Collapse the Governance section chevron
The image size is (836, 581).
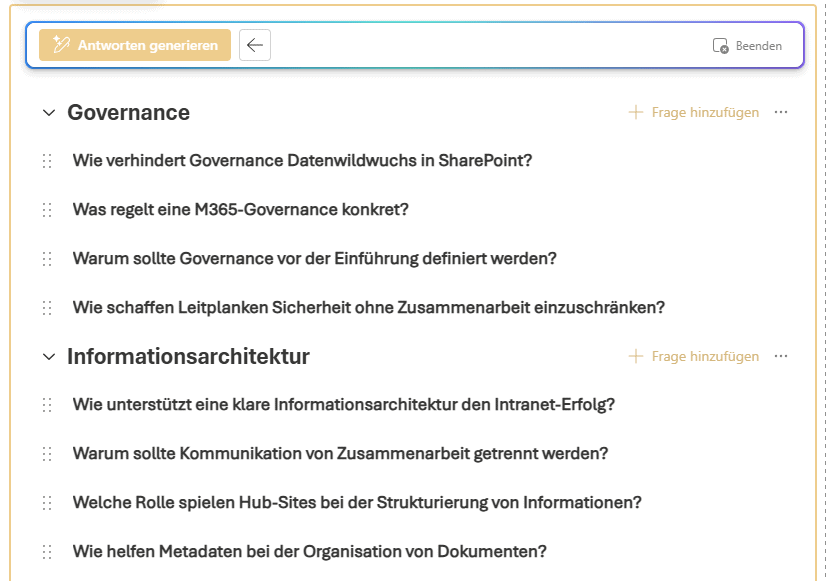coord(49,112)
